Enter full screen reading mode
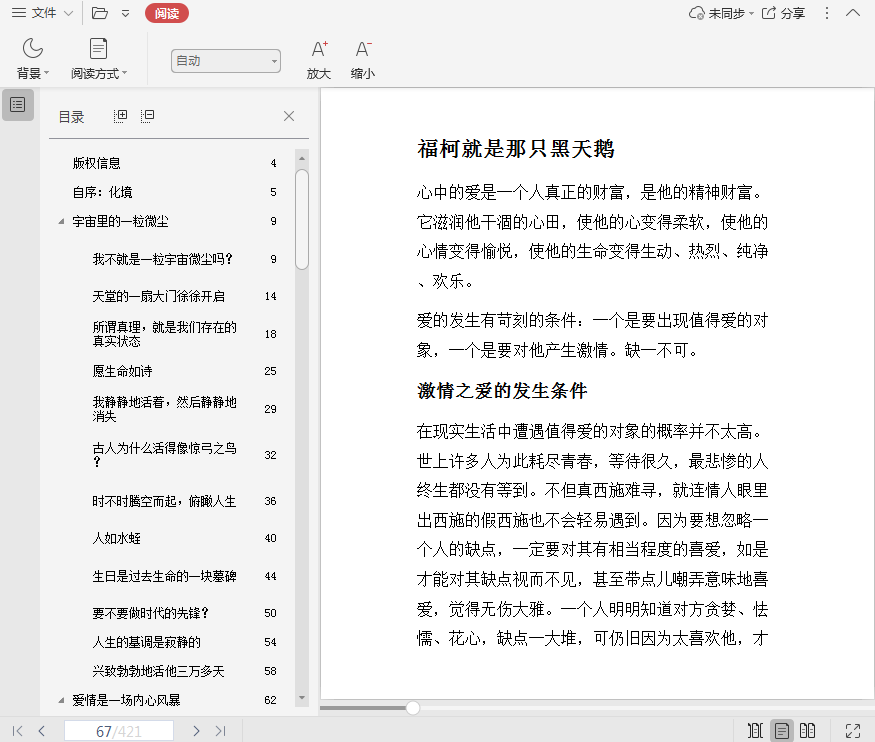Image resolution: width=875 pixels, height=742 pixels. click(x=853, y=731)
